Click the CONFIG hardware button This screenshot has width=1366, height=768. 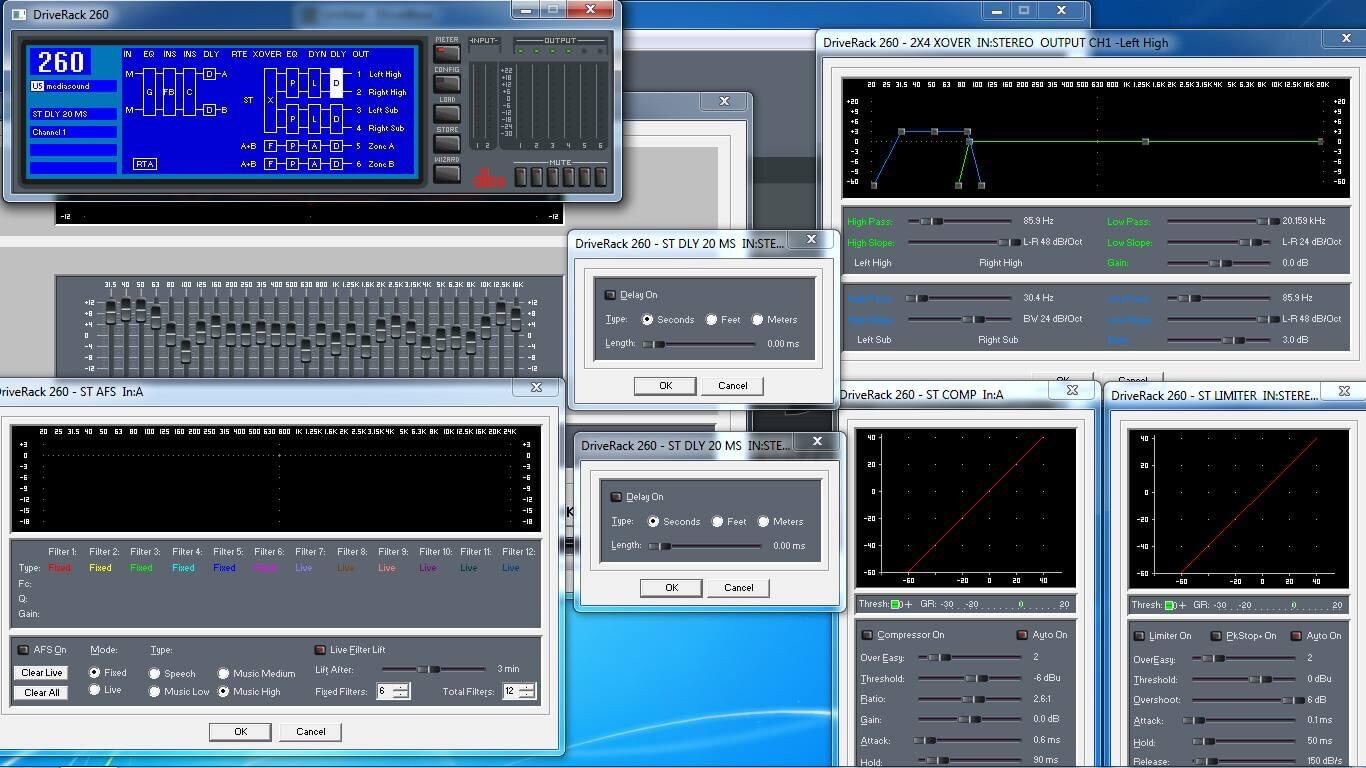coord(447,84)
